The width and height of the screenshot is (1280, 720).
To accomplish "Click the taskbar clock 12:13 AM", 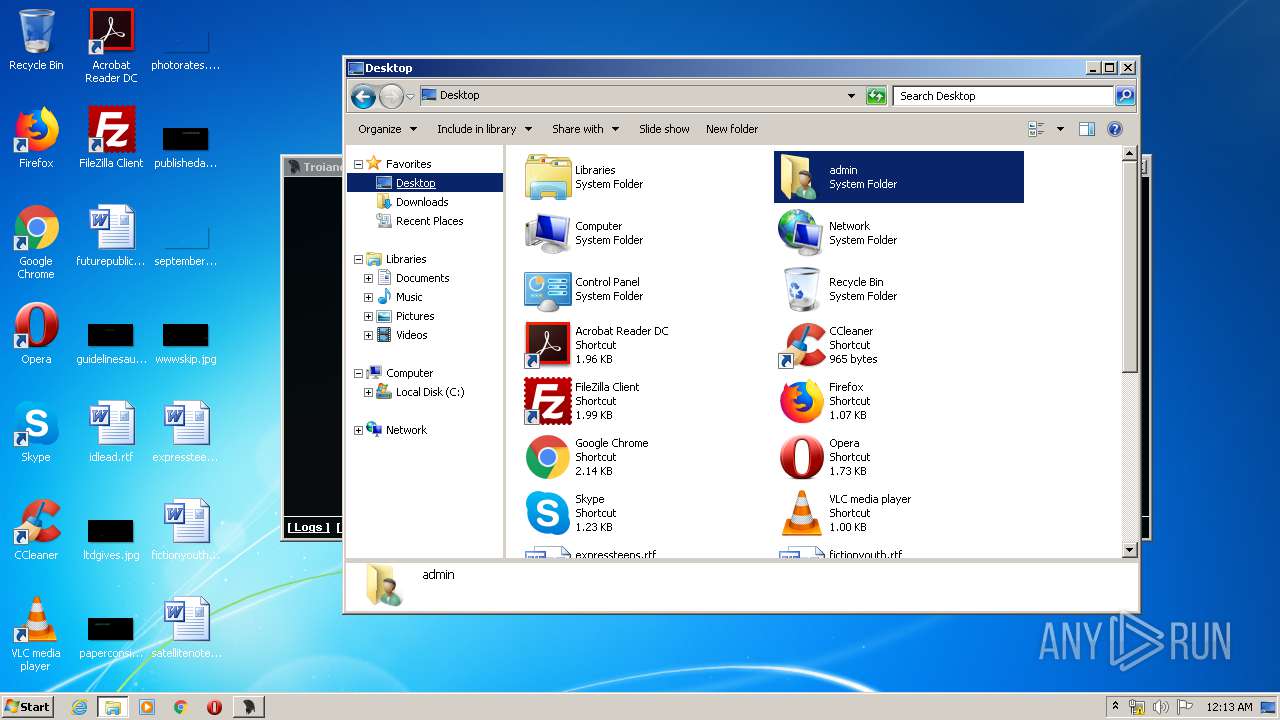I will 1229,707.
